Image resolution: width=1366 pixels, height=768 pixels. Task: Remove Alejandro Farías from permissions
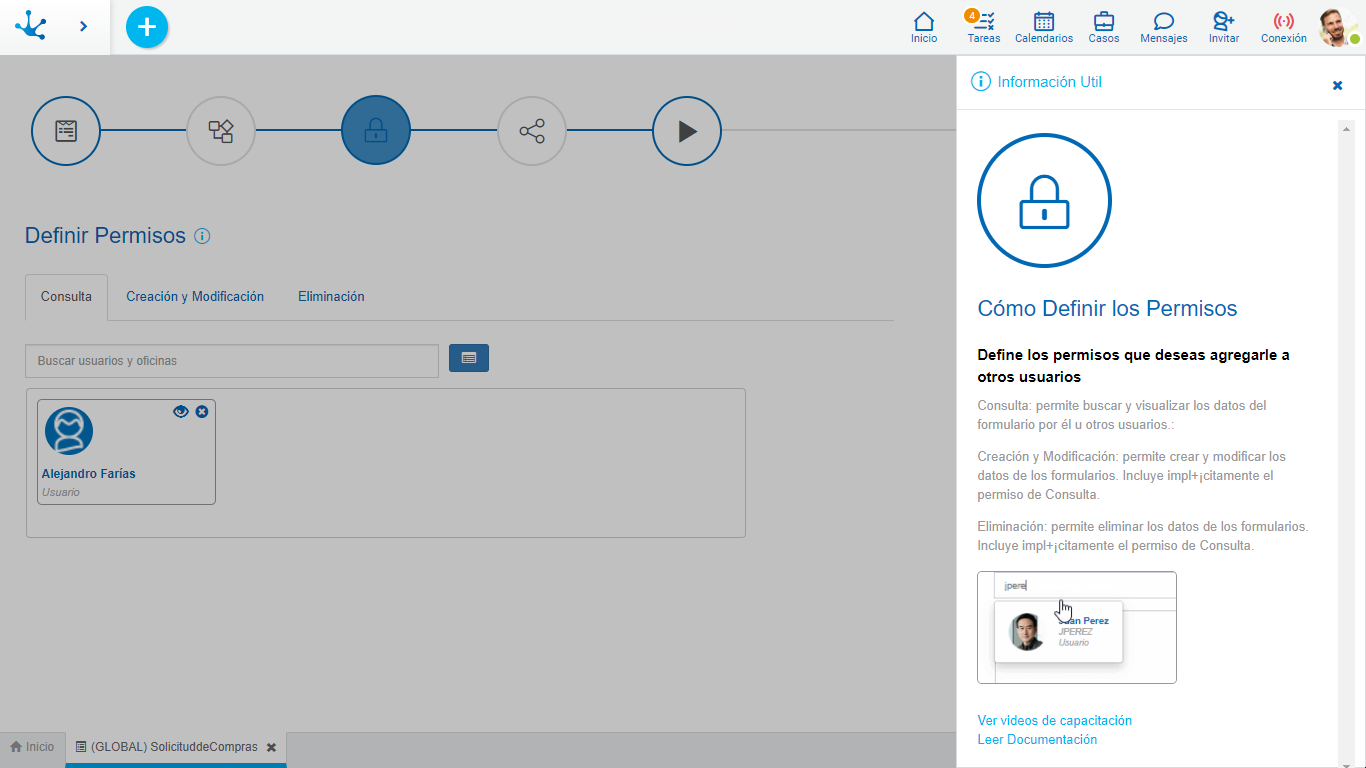click(x=202, y=411)
